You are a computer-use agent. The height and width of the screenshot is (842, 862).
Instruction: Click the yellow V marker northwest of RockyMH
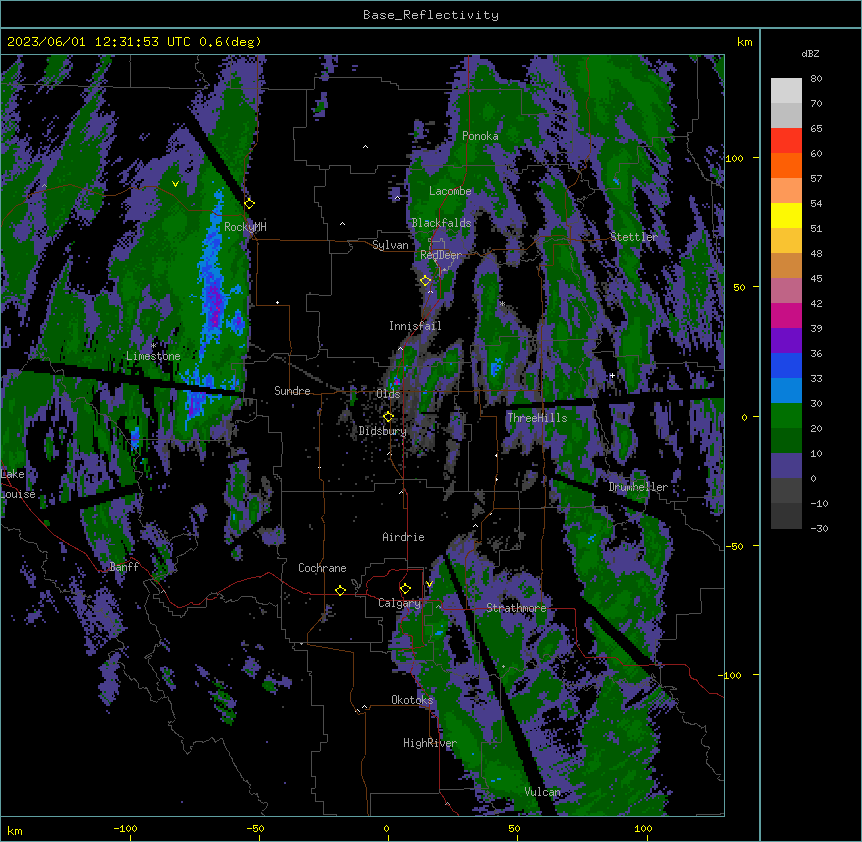tap(175, 184)
